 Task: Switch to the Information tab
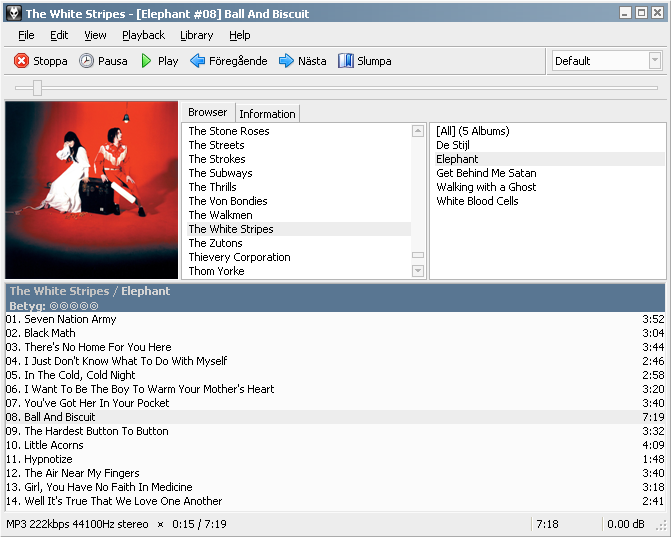tap(267, 114)
